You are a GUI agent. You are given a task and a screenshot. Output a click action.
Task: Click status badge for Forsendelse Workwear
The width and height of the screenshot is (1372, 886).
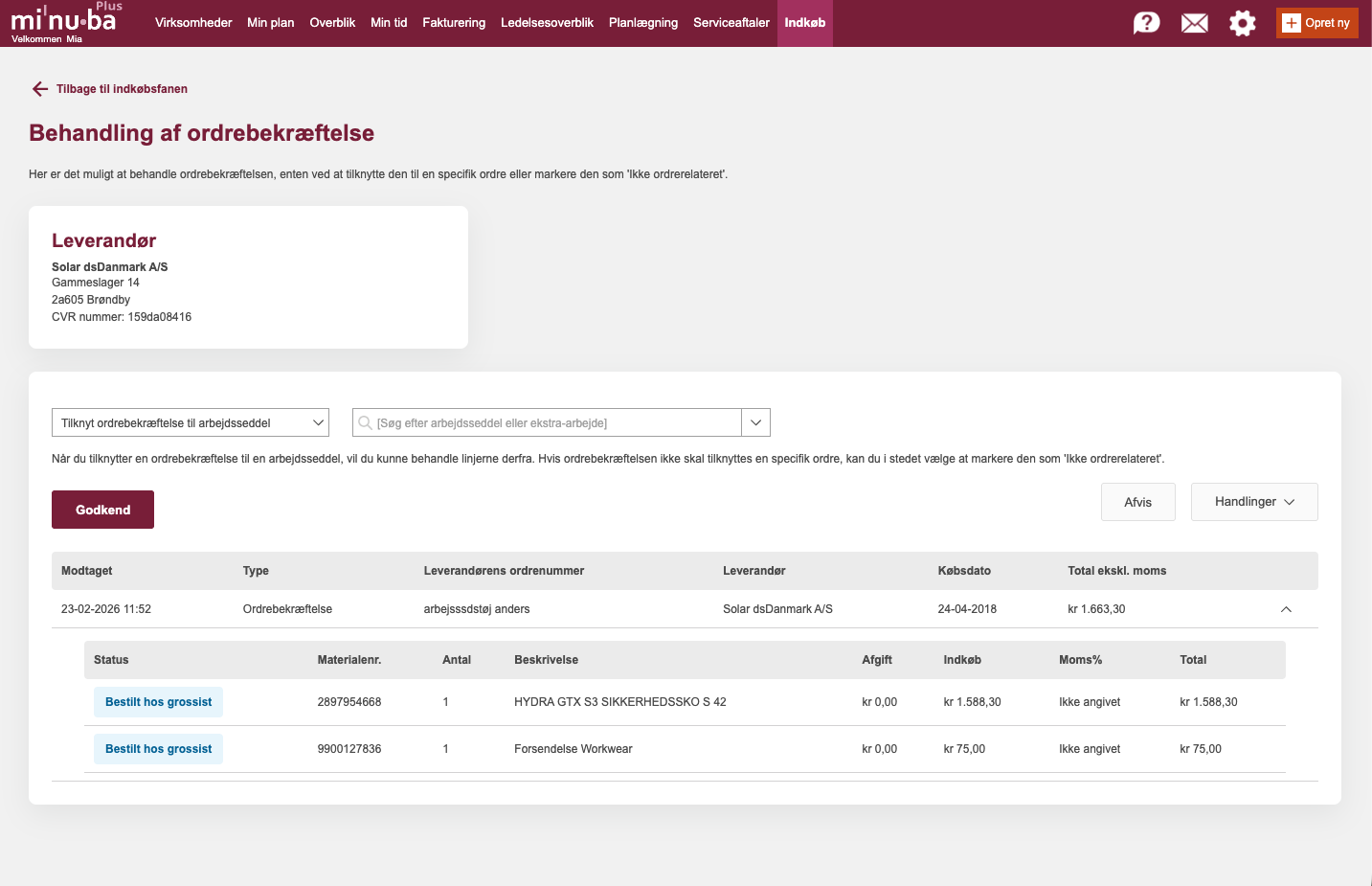pos(158,749)
